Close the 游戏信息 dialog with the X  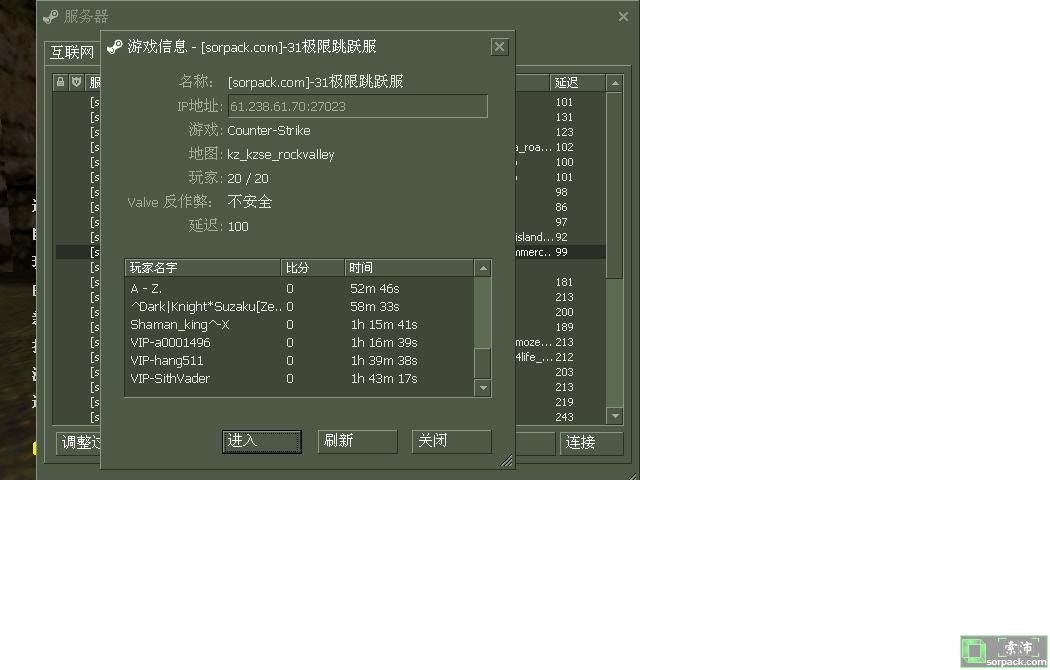coord(499,47)
